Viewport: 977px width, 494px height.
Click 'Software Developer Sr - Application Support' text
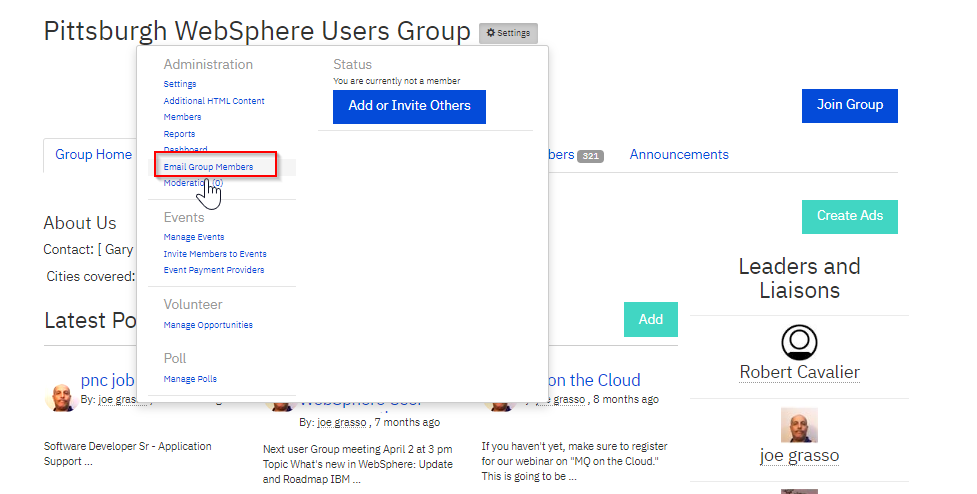pos(128,454)
